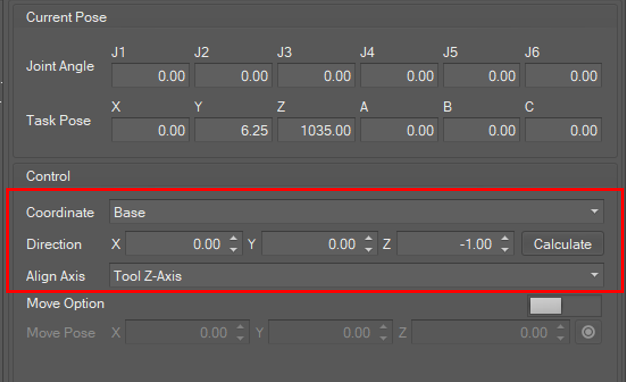626x382 pixels.
Task: Decrease Direction X with down arrow
Action: click(234, 250)
